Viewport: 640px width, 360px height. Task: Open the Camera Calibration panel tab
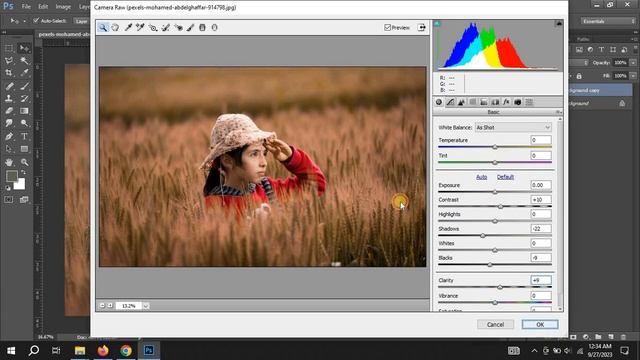[x=518, y=102]
